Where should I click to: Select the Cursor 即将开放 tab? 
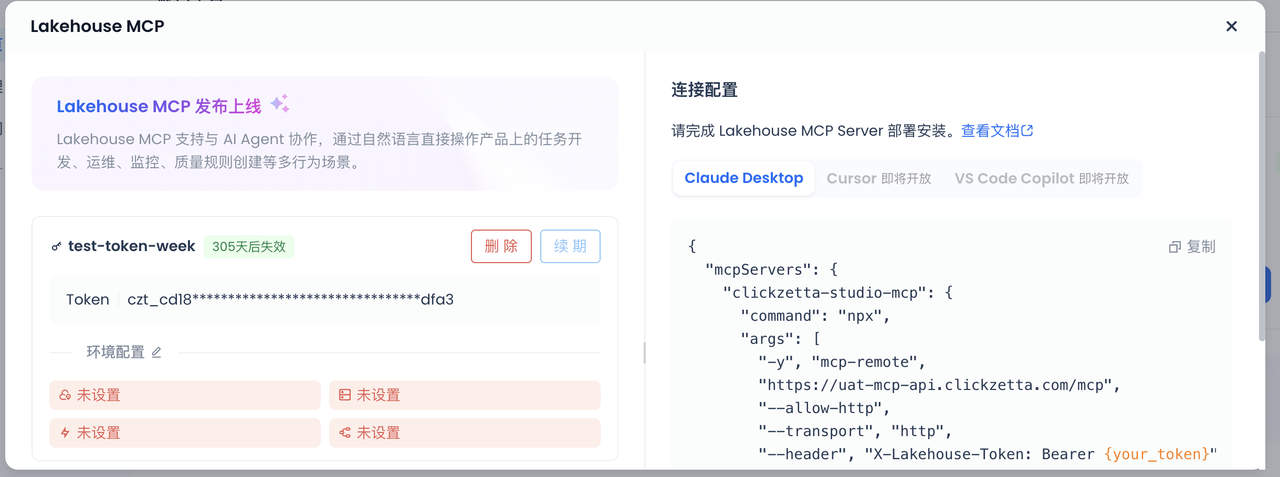click(x=878, y=178)
